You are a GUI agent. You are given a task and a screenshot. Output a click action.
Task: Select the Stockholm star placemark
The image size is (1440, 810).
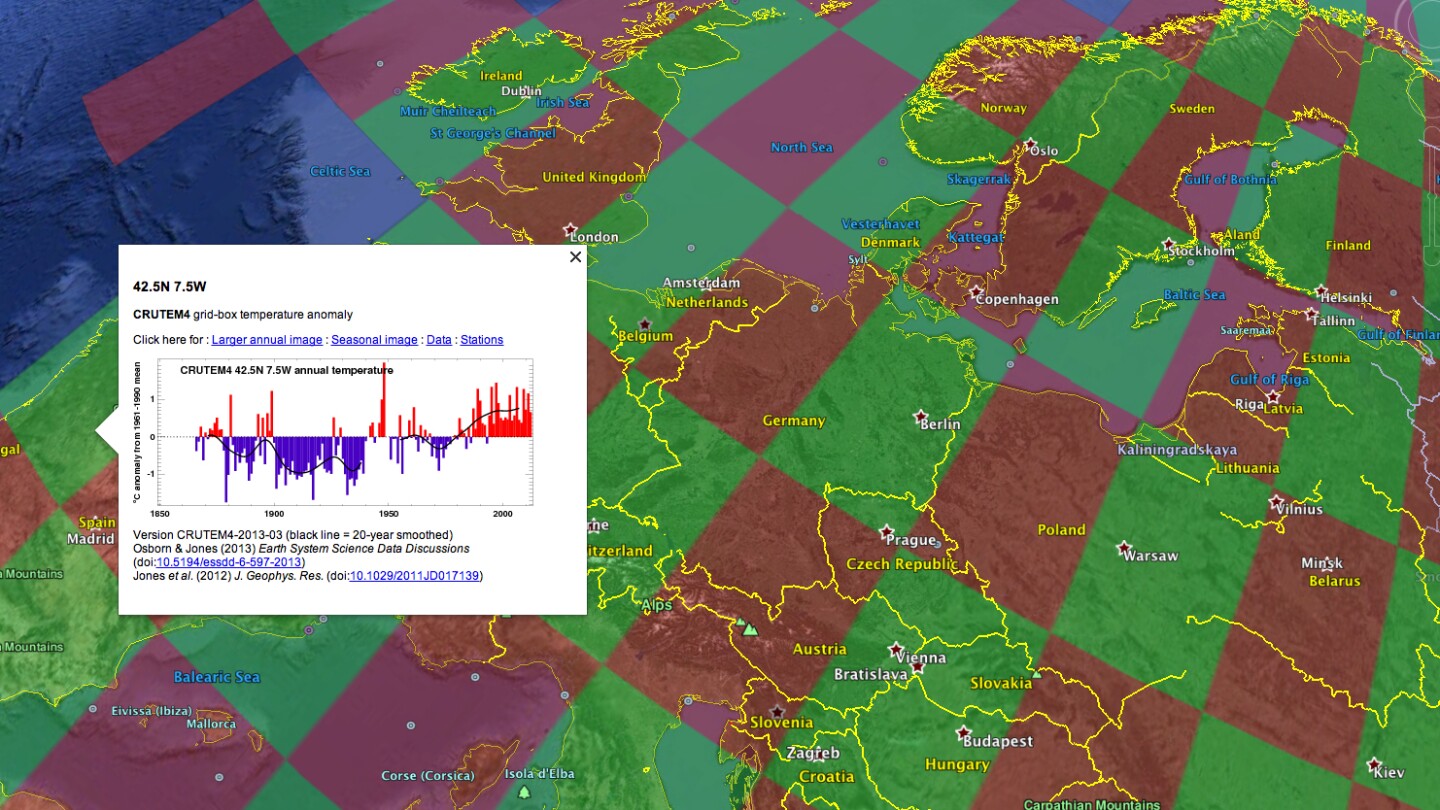[1168, 244]
